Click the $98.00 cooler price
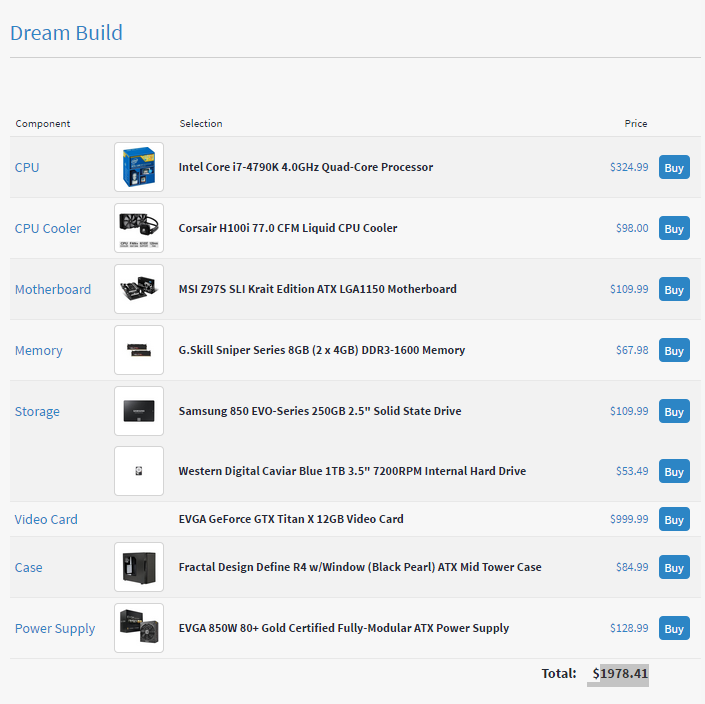705x704 pixels. [632, 228]
